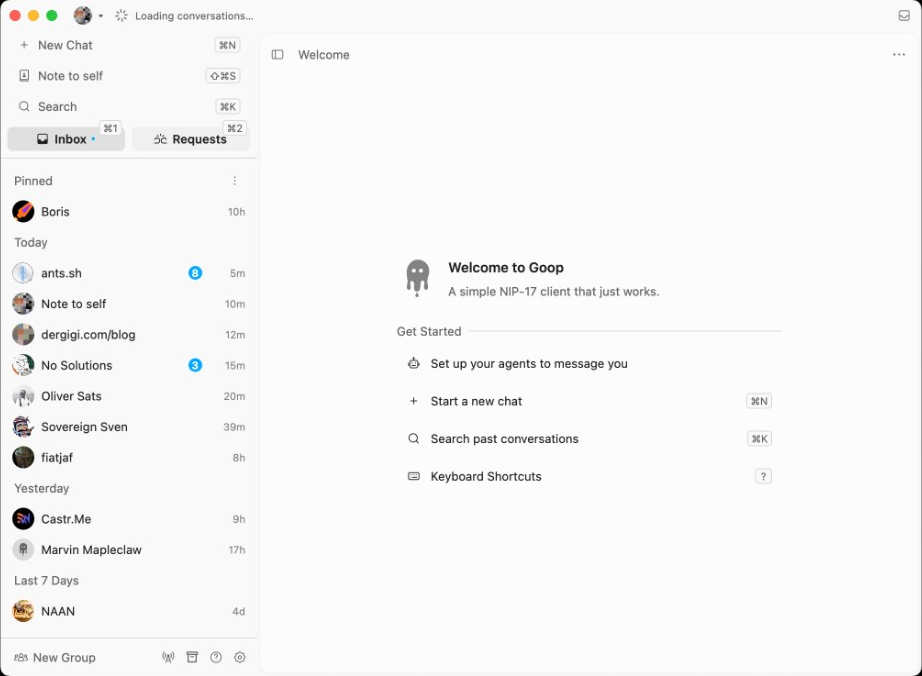Screen dimensions: 922x676
Task: Open the dergigi.com/blog conversation
Action: [x=129, y=334]
